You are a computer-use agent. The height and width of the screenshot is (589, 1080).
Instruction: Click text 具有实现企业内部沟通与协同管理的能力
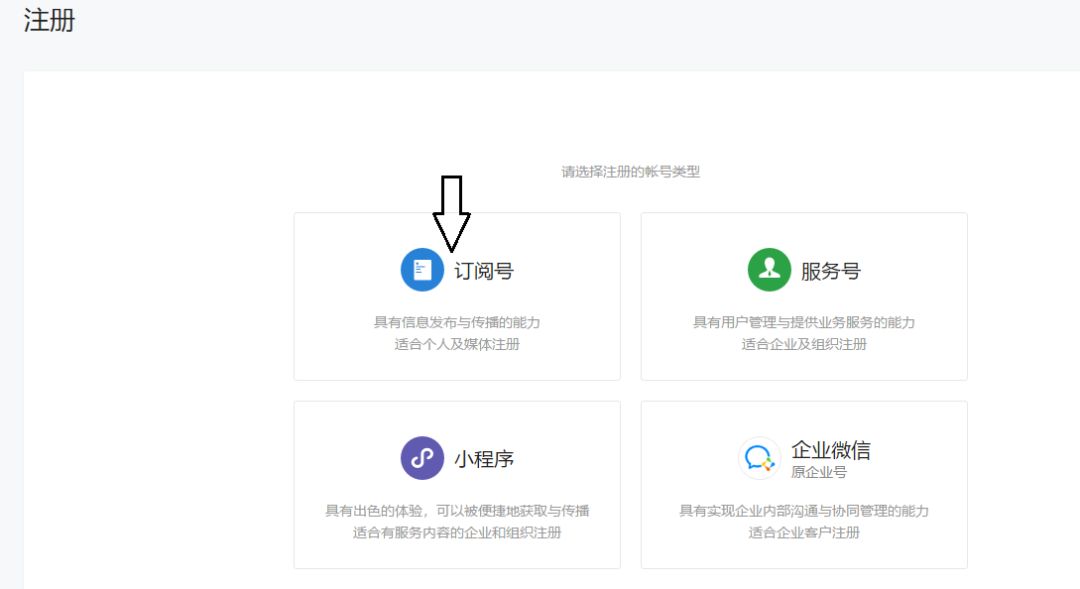[x=804, y=510]
